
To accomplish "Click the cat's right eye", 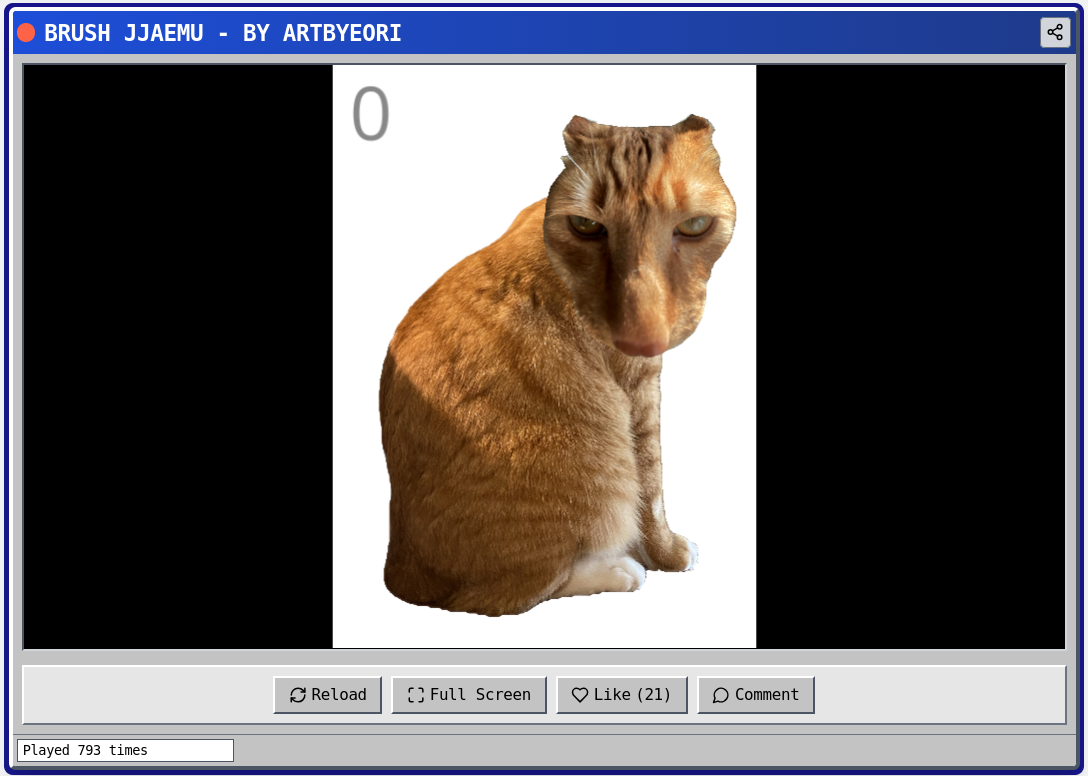I will pos(694,227).
